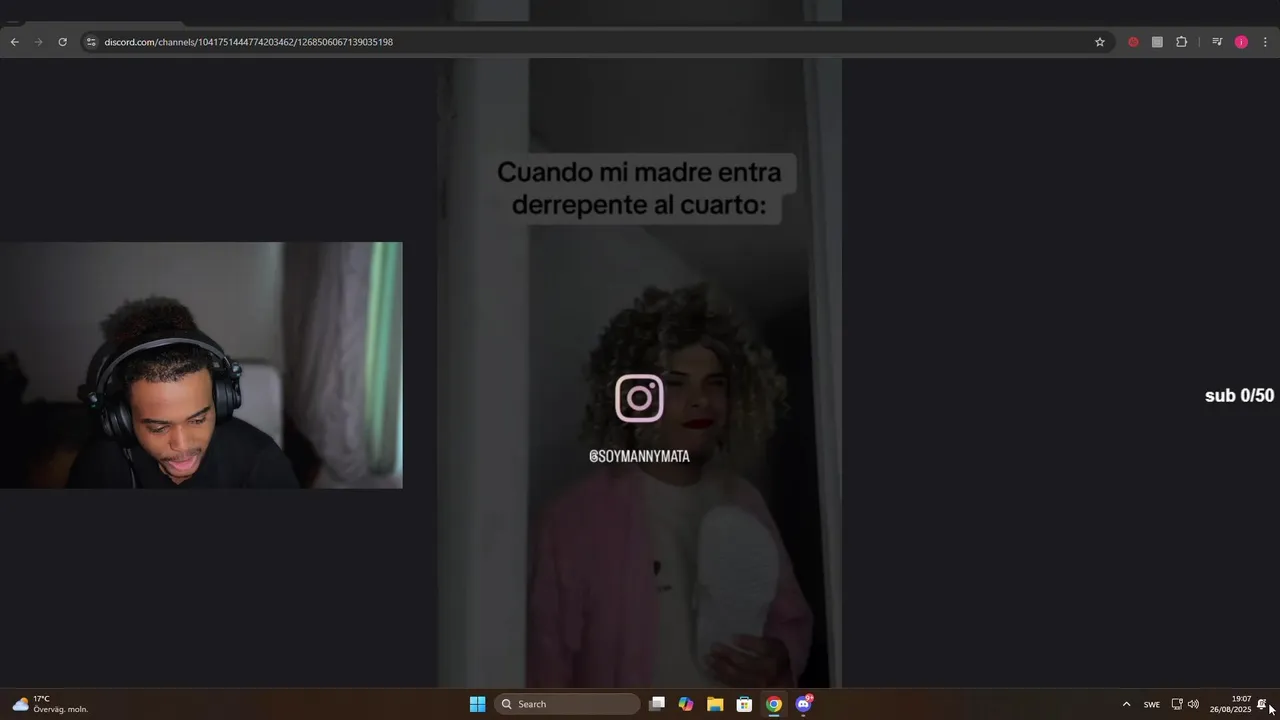The image size is (1280, 720).
Task: Open the notifications bell in the tray
Action: pos(1262,704)
